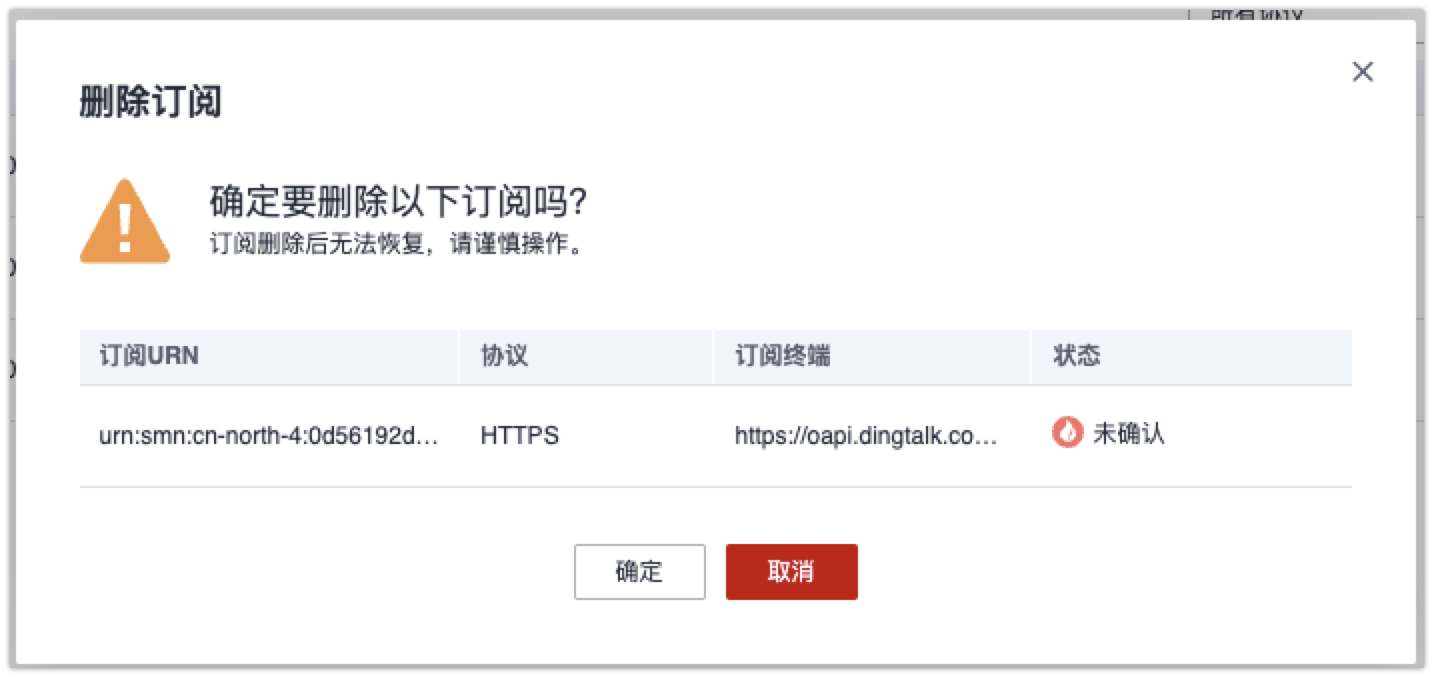The height and width of the screenshot is (678, 1434).
Task: Click the partially hidden 所有协议 dropdown behind the dialog
Action: 1258,13
